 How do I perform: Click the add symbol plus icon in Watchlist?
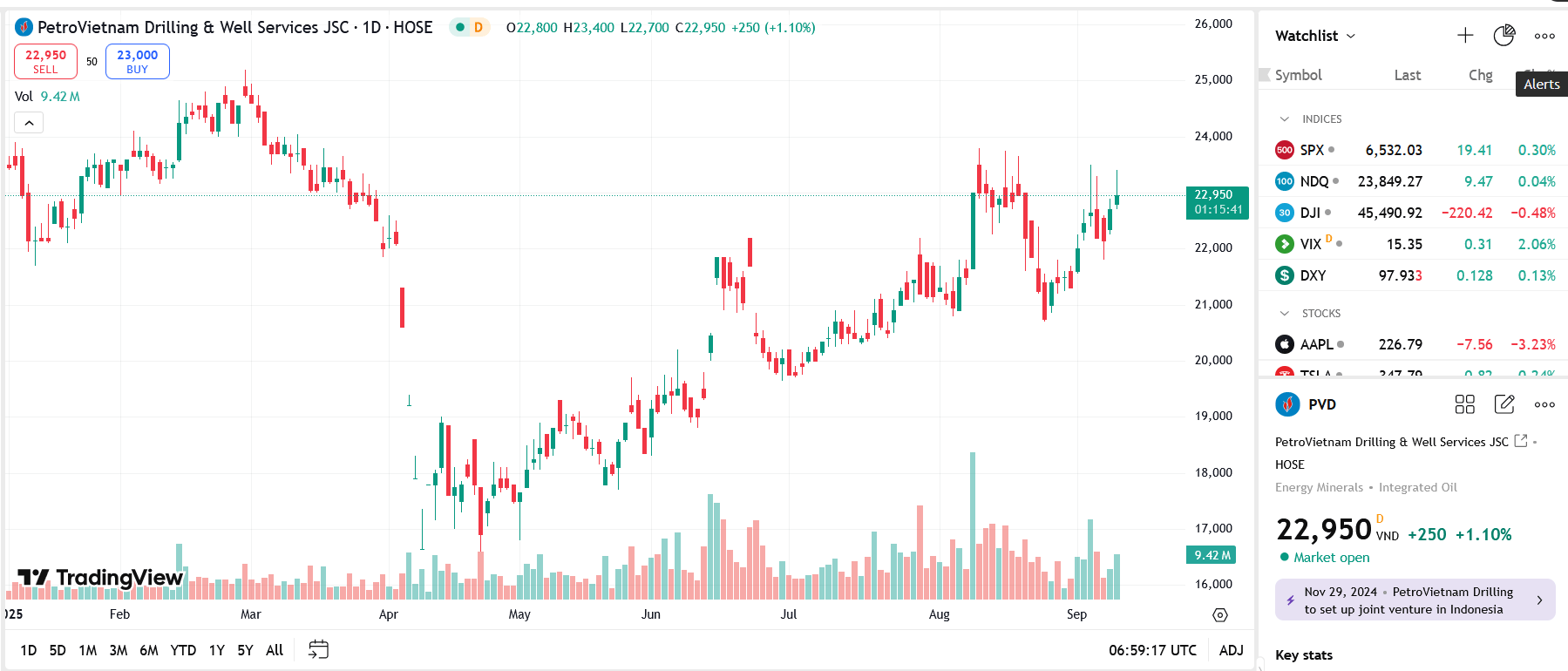pos(1465,36)
